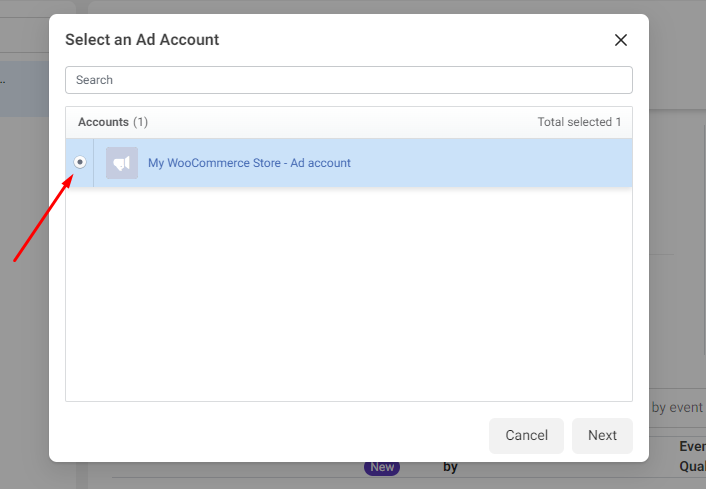Screen dimensions: 706x489
Task: Click My WooCommerce Store - Ad account text
Action: pyautogui.click(x=249, y=163)
